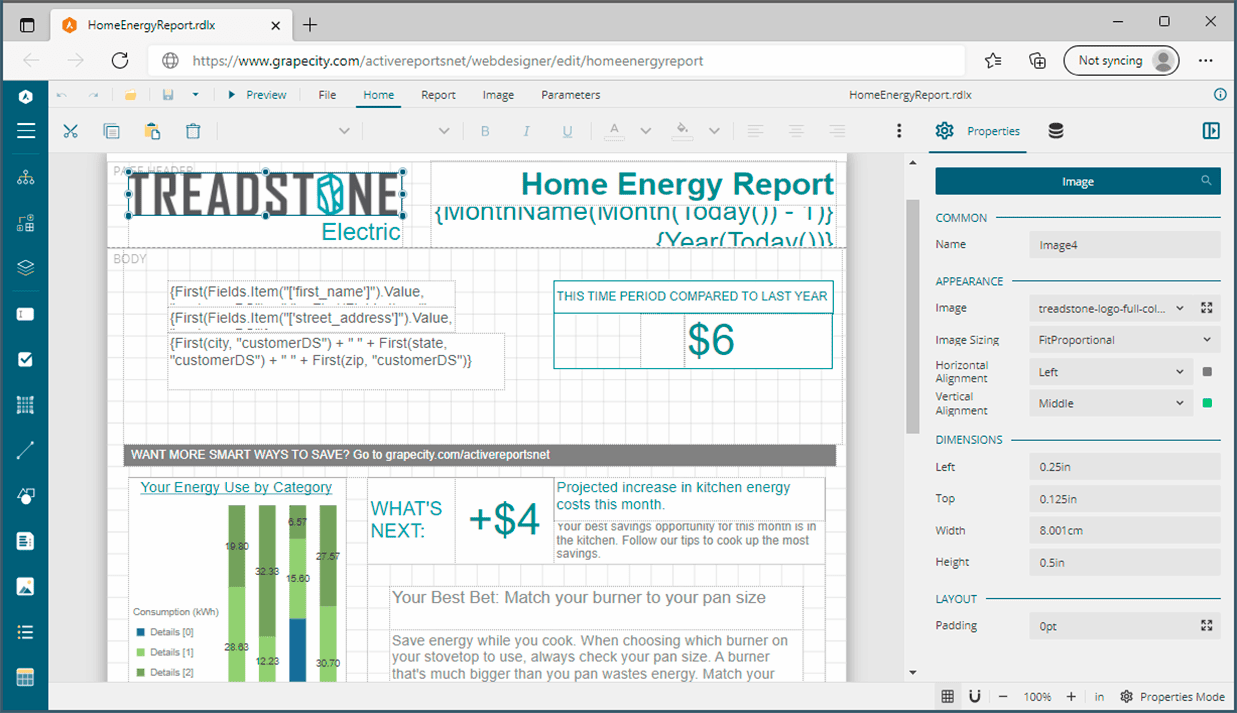This screenshot has width=1237, height=713.
Task: Click the Name field showing Image4
Action: [1125, 244]
